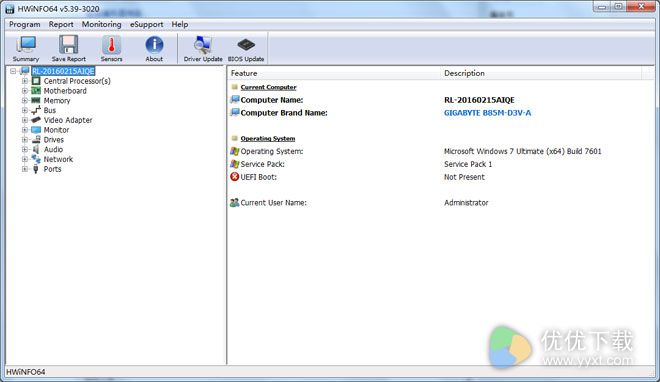Maximize the HWiNFO64 window

[x=618, y=6]
